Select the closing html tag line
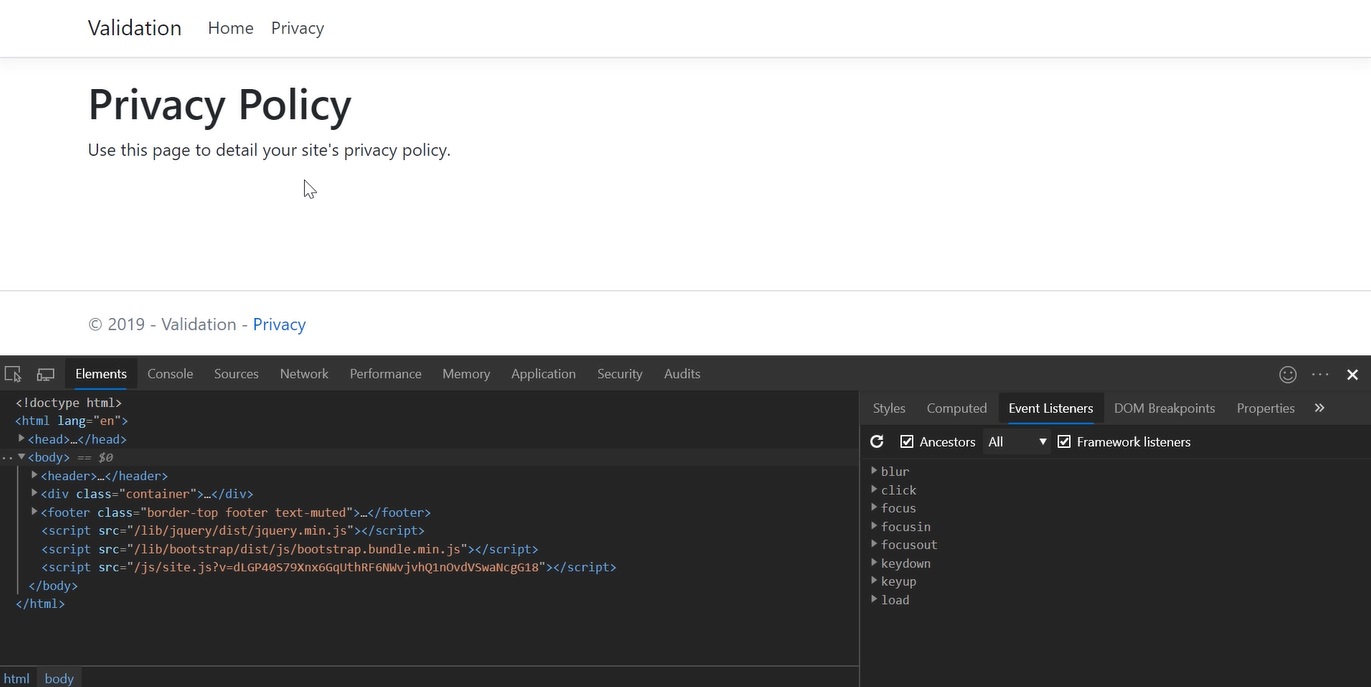1371x687 pixels. [40, 604]
